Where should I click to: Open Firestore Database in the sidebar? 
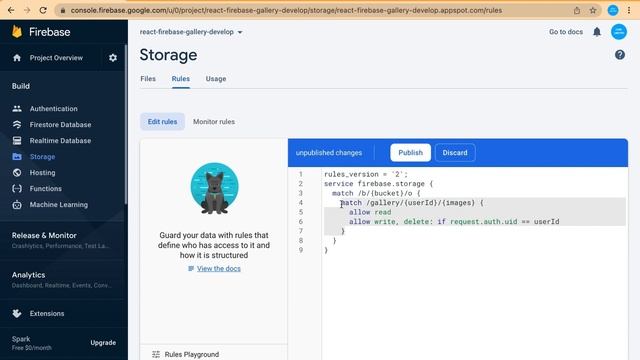click(60, 124)
